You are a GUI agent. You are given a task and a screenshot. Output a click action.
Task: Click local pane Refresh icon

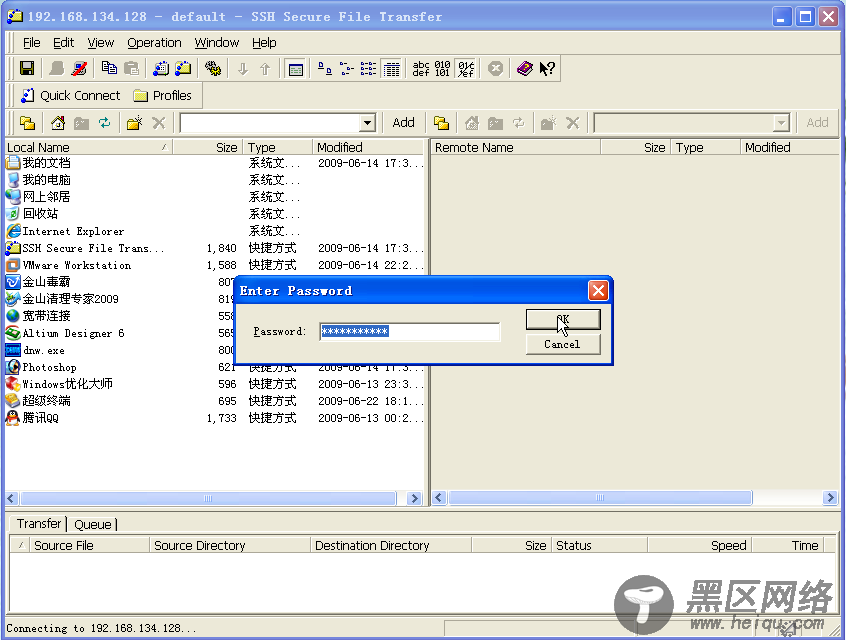point(104,123)
